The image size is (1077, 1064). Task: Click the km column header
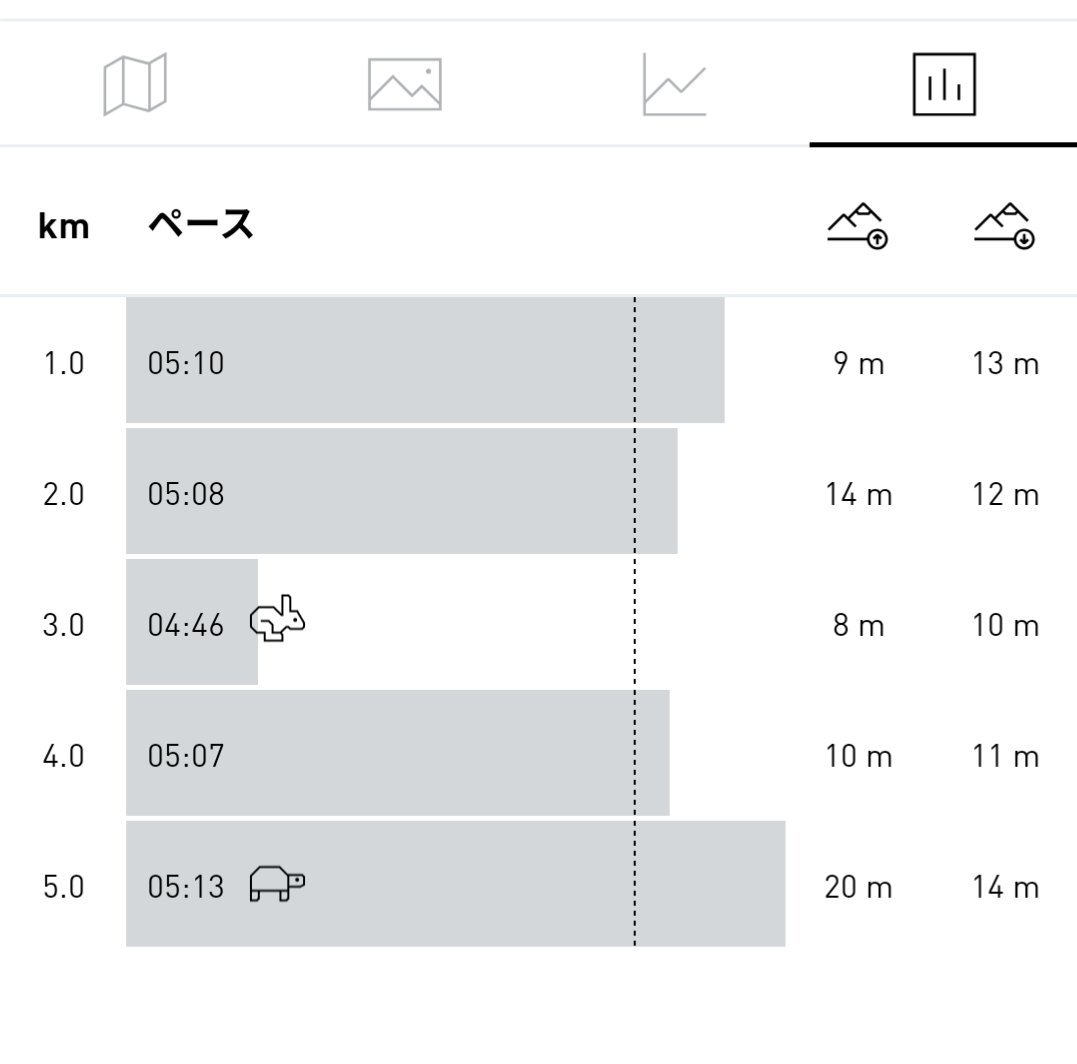coord(64,226)
